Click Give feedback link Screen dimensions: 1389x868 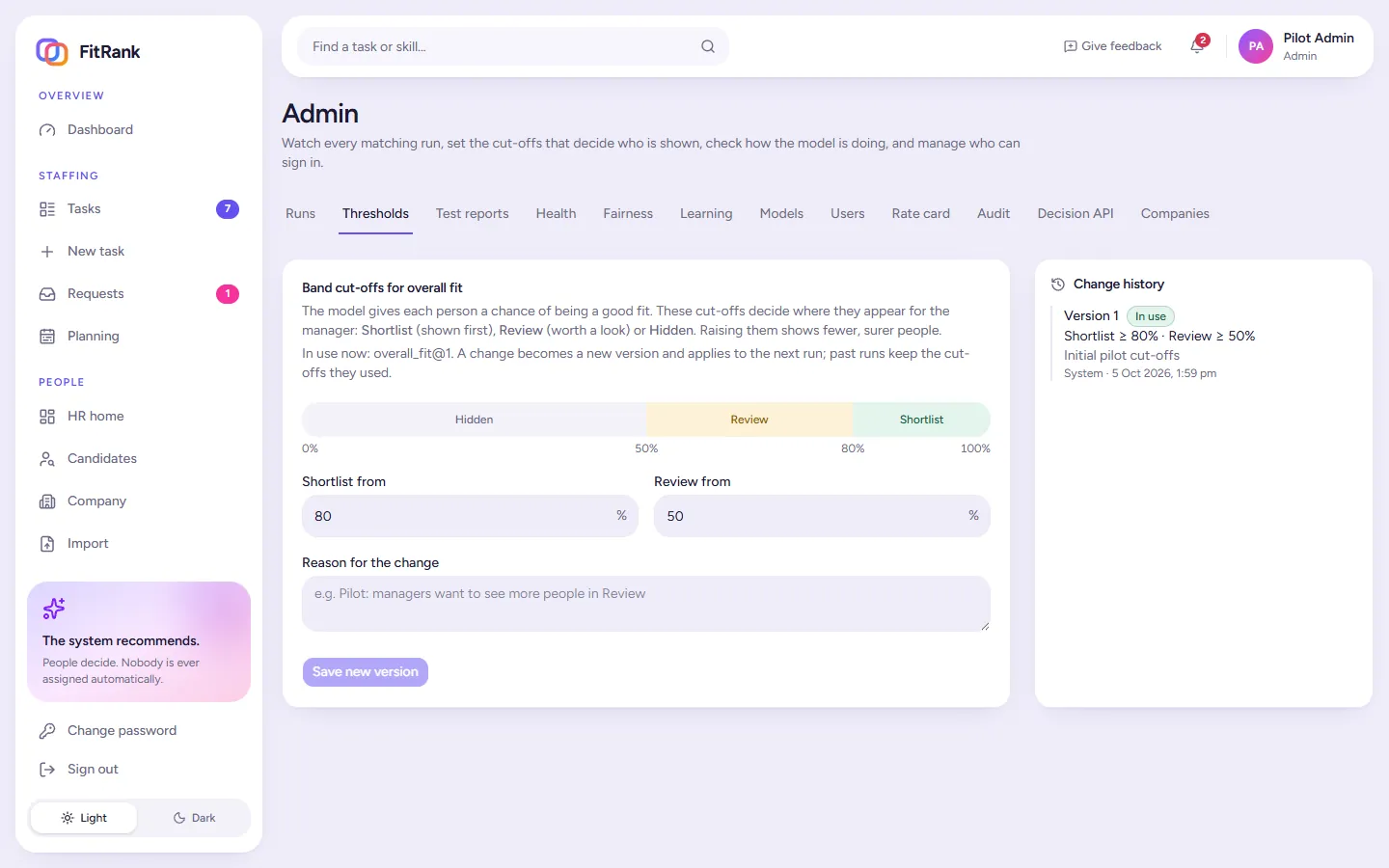tap(1112, 46)
